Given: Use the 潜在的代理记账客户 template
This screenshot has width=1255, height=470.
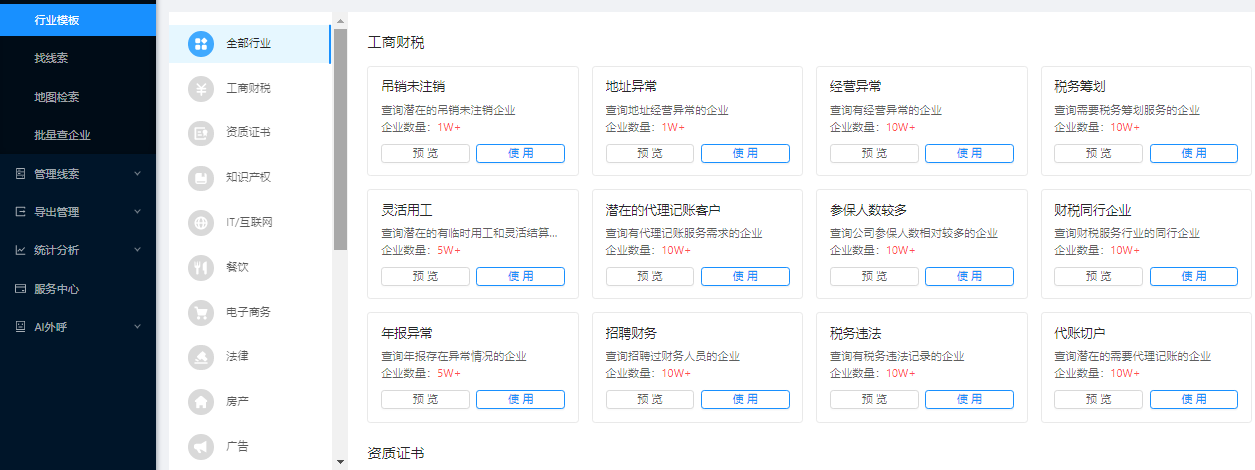Looking at the screenshot, I should tap(745, 276).
